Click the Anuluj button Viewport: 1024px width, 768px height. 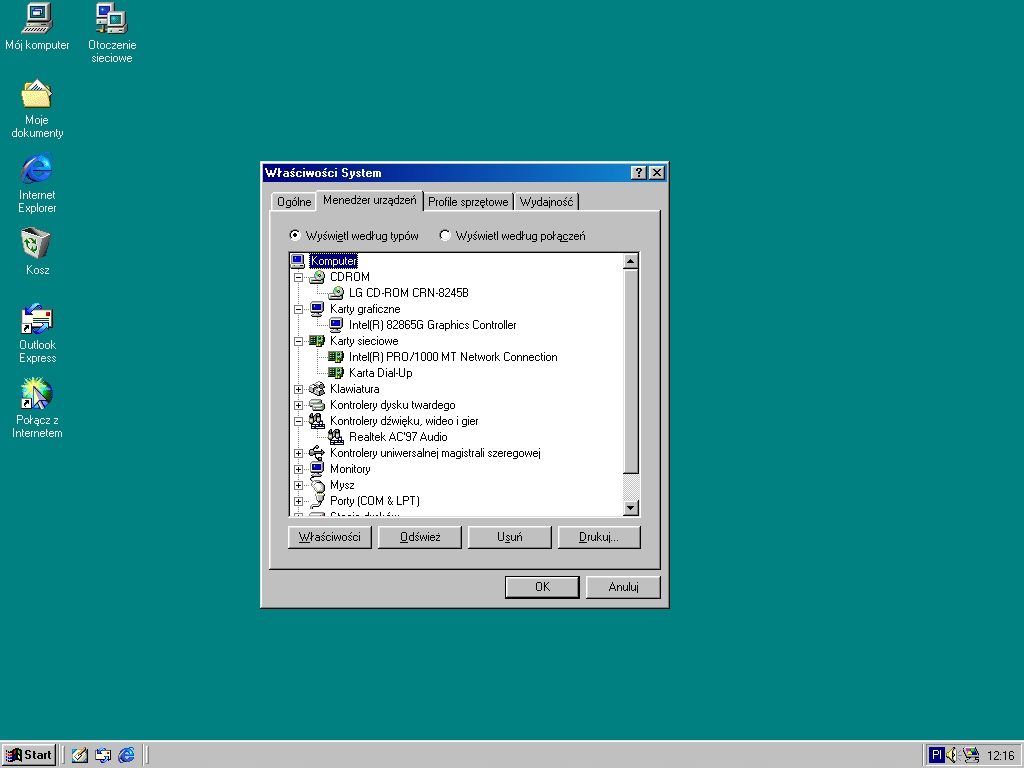click(623, 587)
